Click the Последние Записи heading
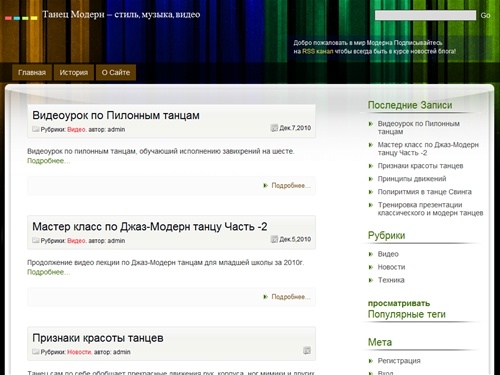 coord(410,105)
